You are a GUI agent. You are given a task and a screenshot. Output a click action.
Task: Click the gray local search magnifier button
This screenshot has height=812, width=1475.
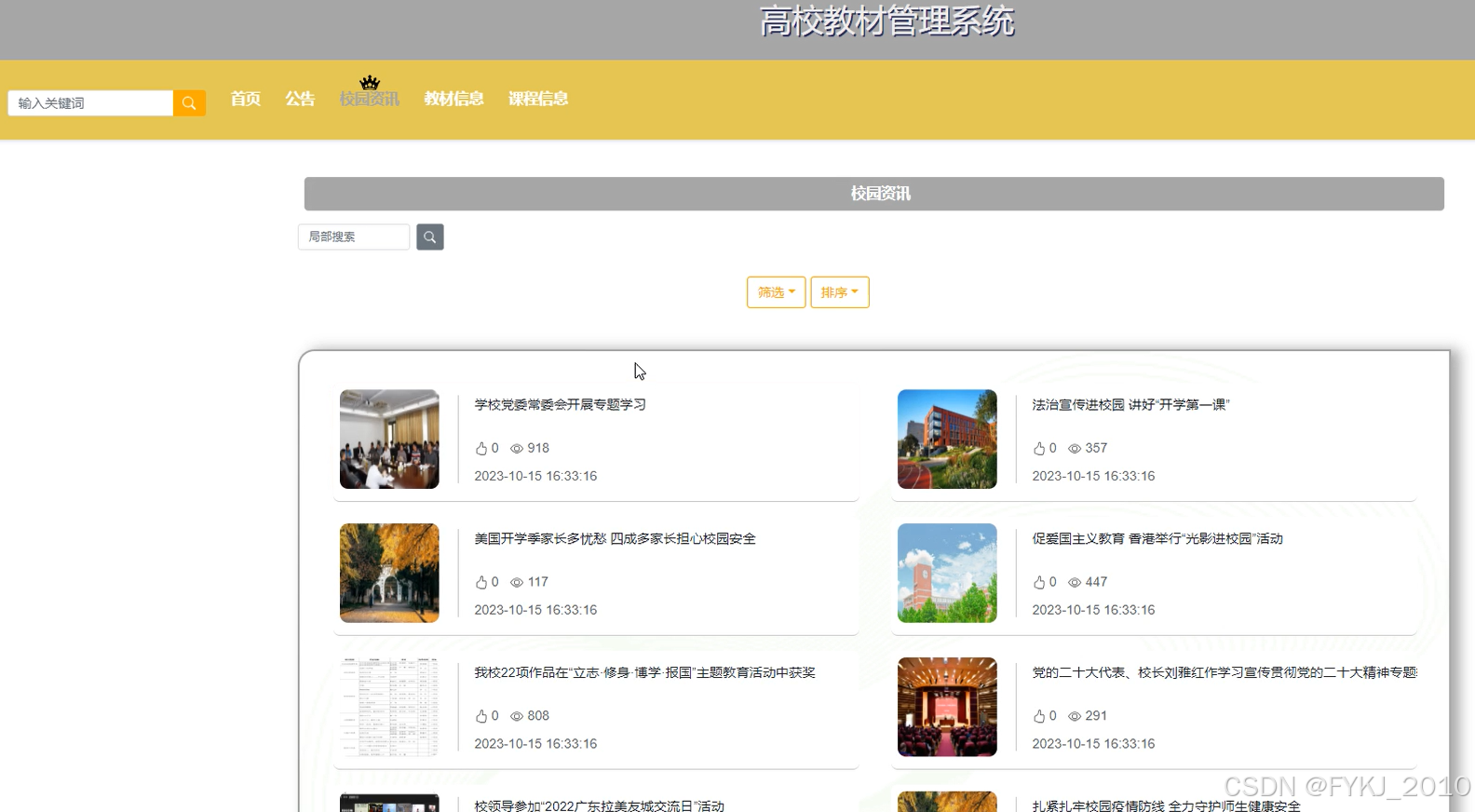tap(429, 237)
